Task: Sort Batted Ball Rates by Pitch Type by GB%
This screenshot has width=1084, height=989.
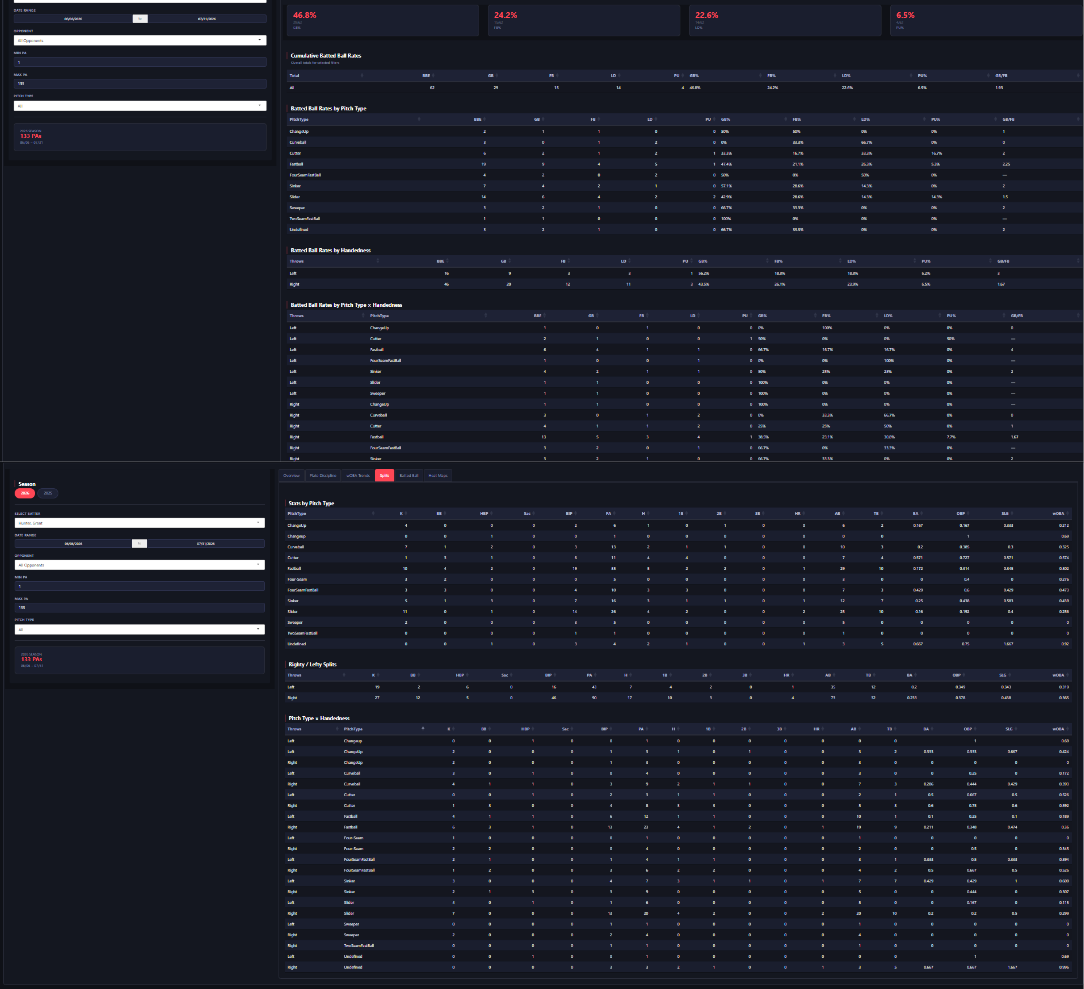Action: pyautogui.click(x=725, y=120)
